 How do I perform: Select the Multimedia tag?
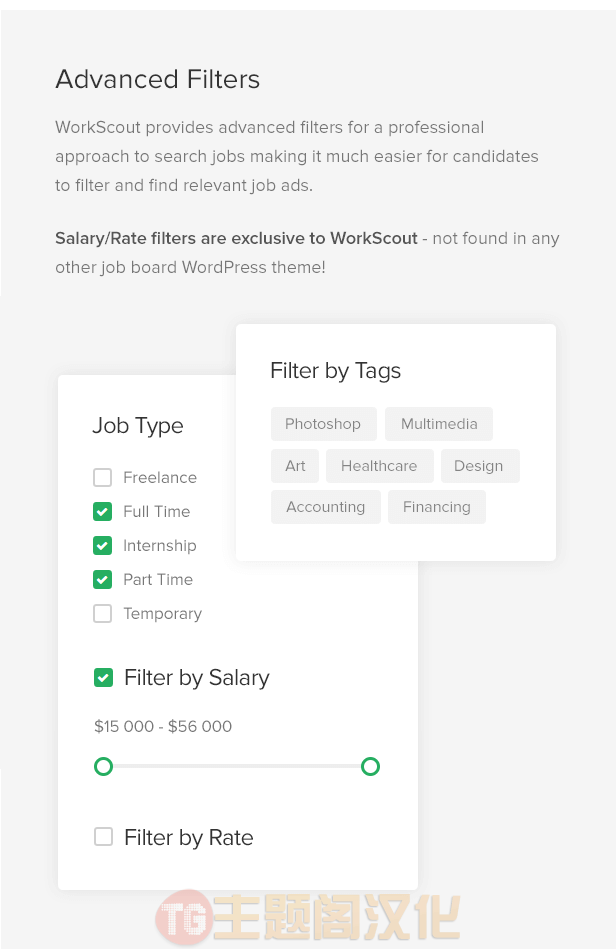439,424
